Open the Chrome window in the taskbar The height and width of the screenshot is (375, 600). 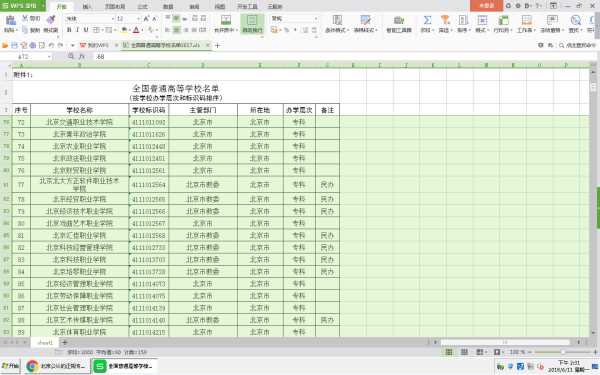(x=56, y=366)
